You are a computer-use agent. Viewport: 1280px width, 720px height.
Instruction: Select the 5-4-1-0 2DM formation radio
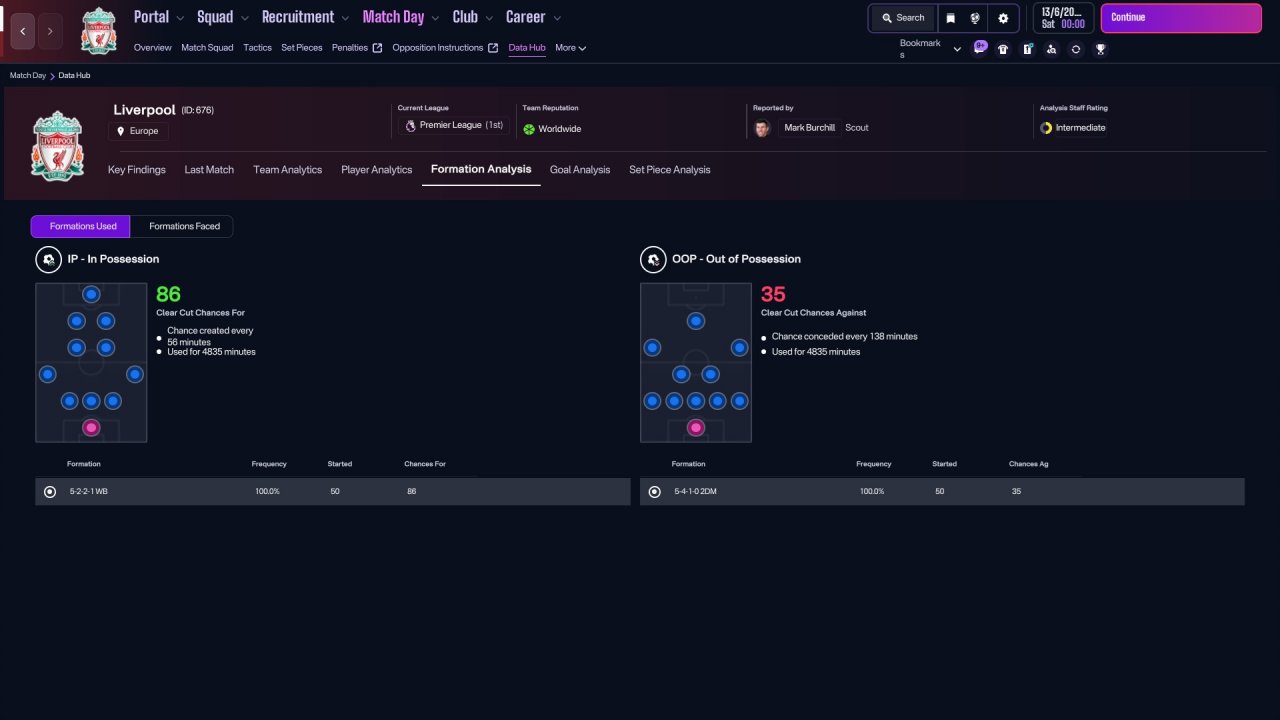[x=654, y=492]
